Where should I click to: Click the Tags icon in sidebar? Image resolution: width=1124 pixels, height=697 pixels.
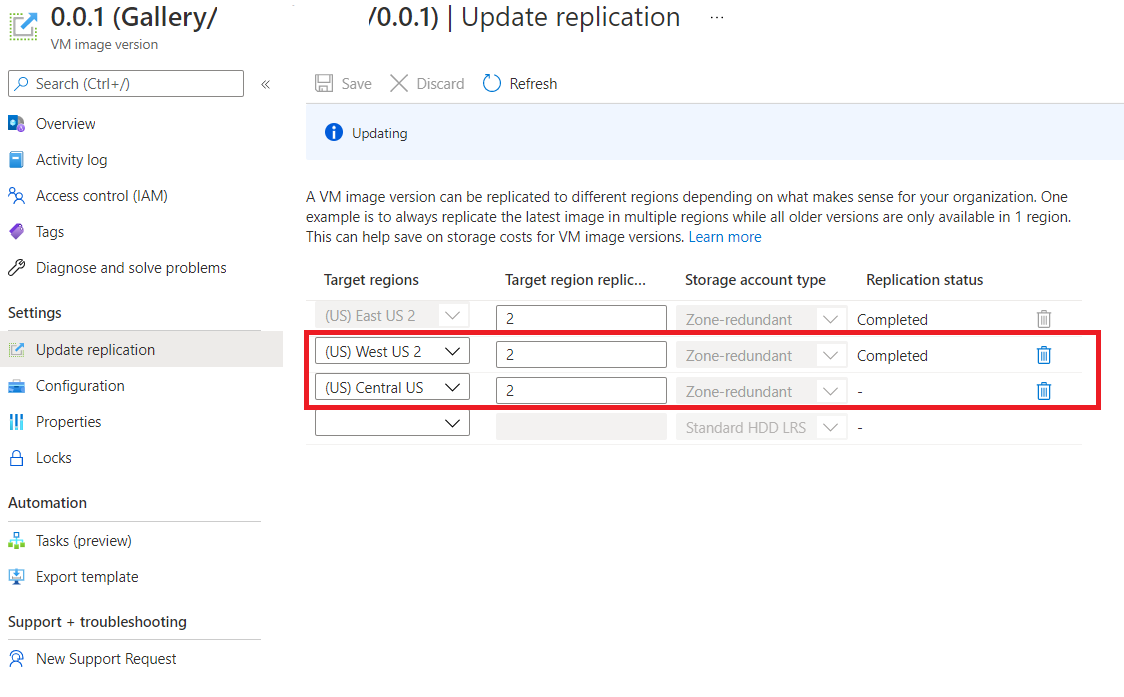click(17, 232)
